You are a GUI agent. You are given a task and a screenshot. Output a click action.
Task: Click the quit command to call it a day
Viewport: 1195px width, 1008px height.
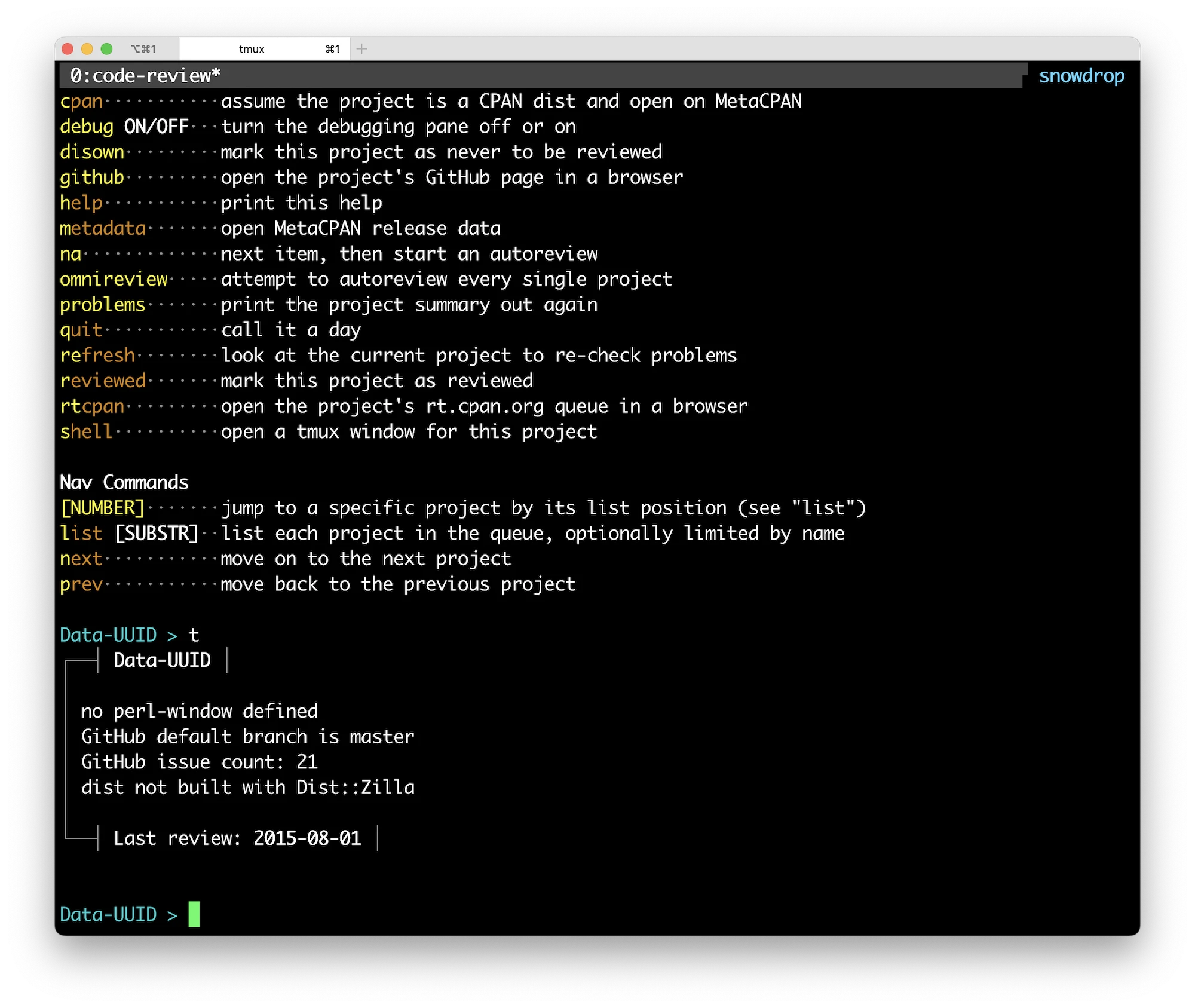[x=81, y=329]
